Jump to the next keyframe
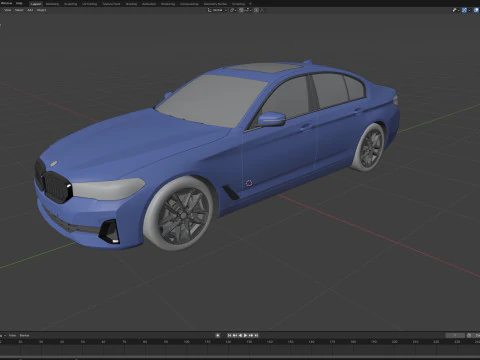Viewport: 480px width, 360px height. click(x=251, y=335)
